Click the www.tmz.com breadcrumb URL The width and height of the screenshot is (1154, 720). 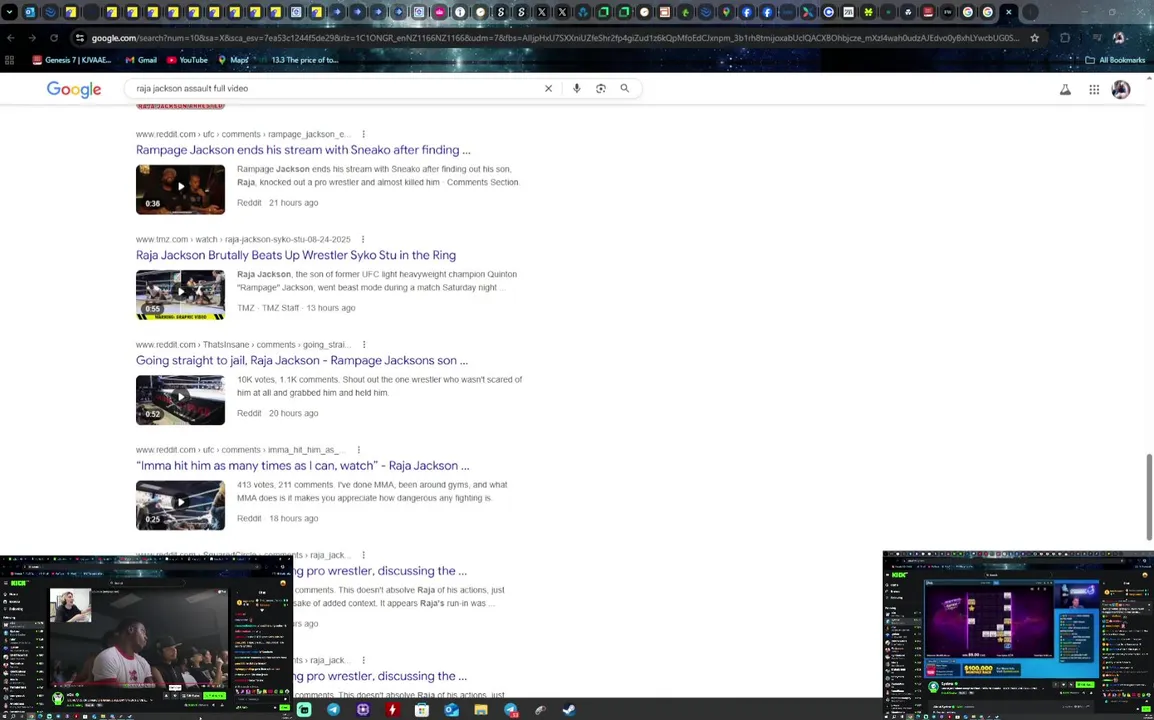[243, 239]
